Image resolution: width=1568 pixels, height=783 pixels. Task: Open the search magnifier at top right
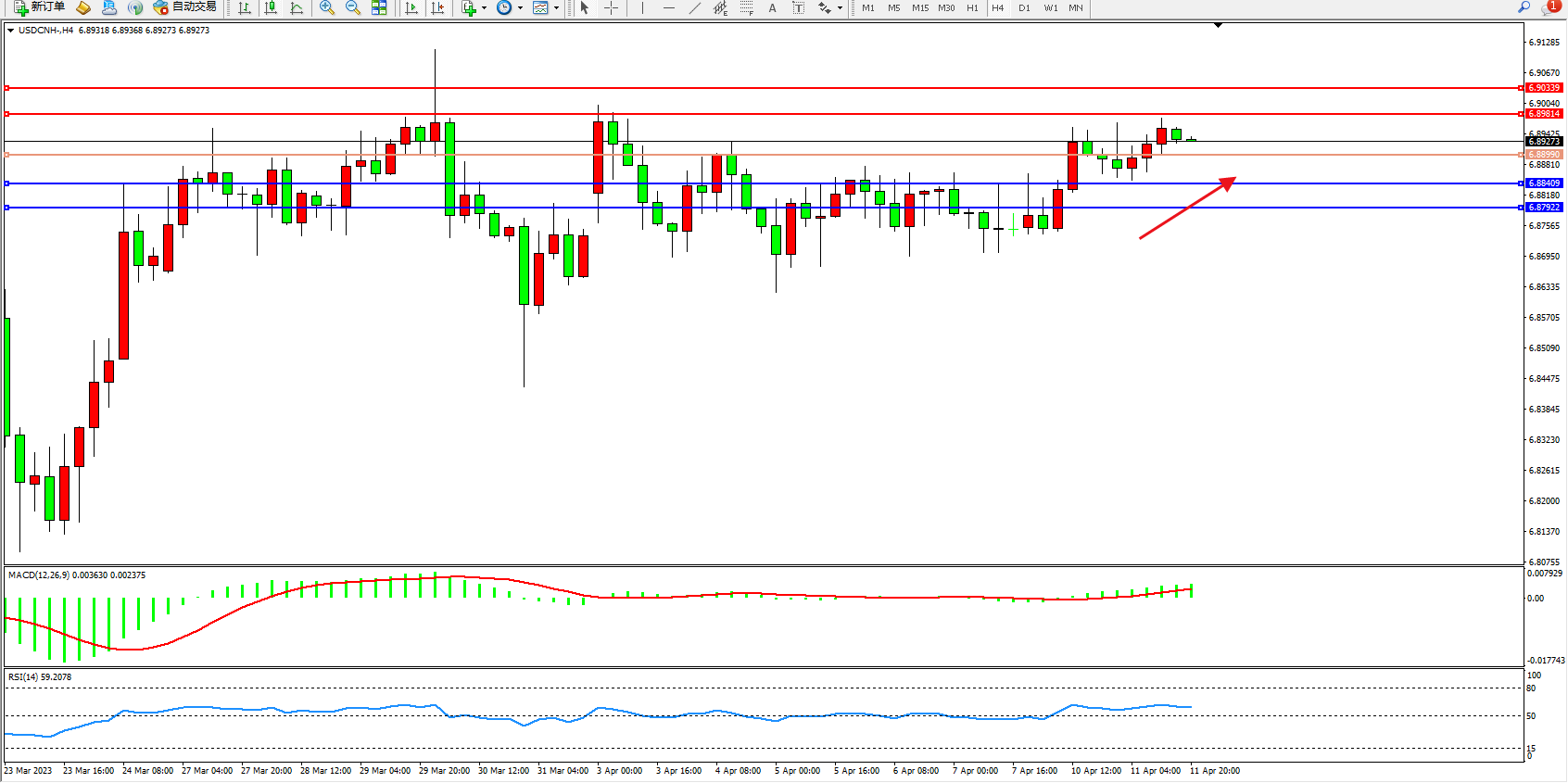(x=1524, y=7)
